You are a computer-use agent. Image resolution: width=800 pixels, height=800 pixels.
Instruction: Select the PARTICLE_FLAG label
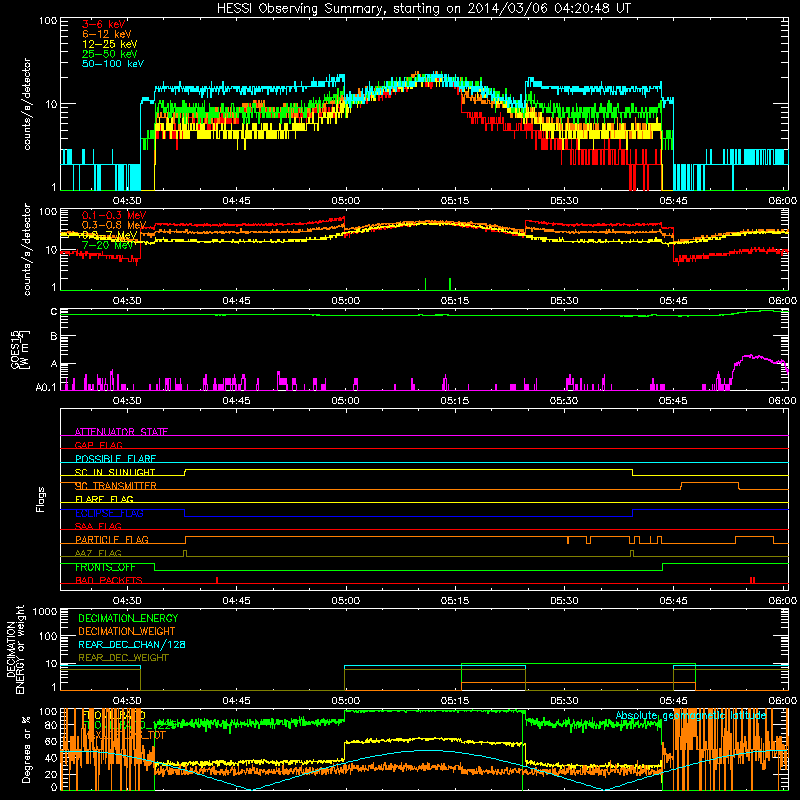click(112, 540)
